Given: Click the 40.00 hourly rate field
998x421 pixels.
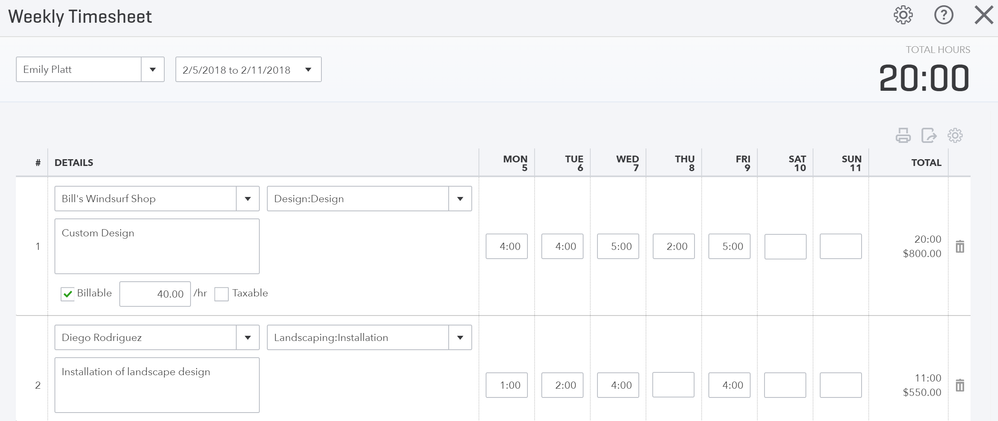Looking at the screenshot, I should click(155, 294).
